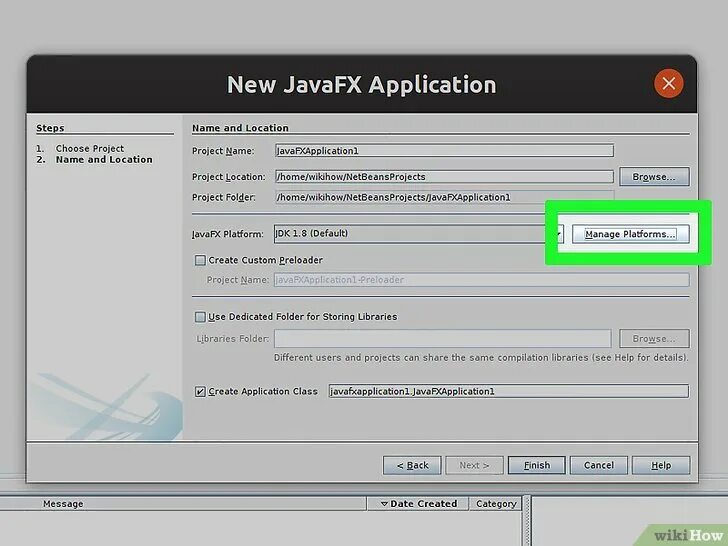The width and height of the screenshot is (728, 546).
Task: Open the JavaFX Platform dropdown
Action: click(419, 234)
